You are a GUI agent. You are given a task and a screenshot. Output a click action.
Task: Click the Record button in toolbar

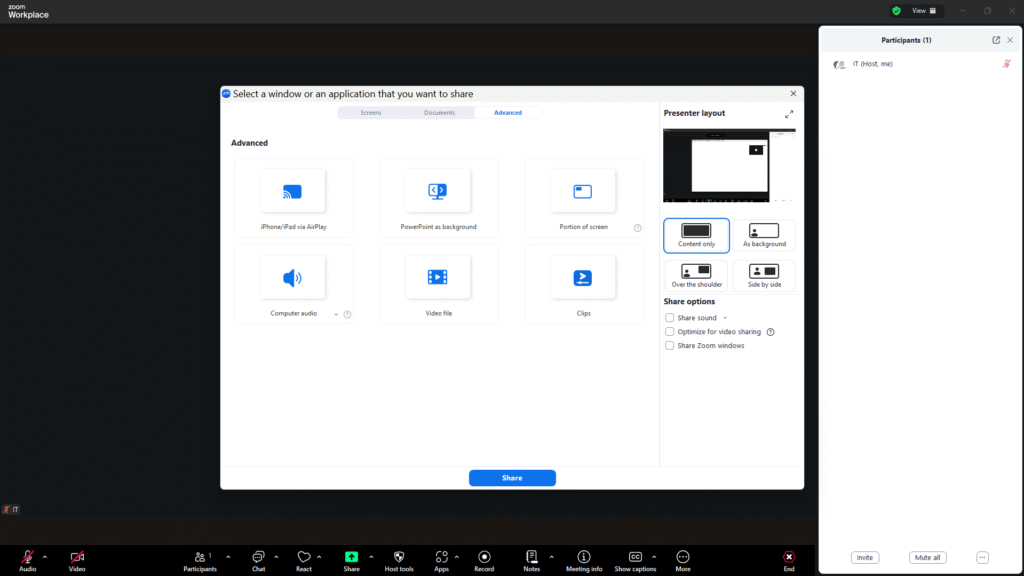coord(484,561)
